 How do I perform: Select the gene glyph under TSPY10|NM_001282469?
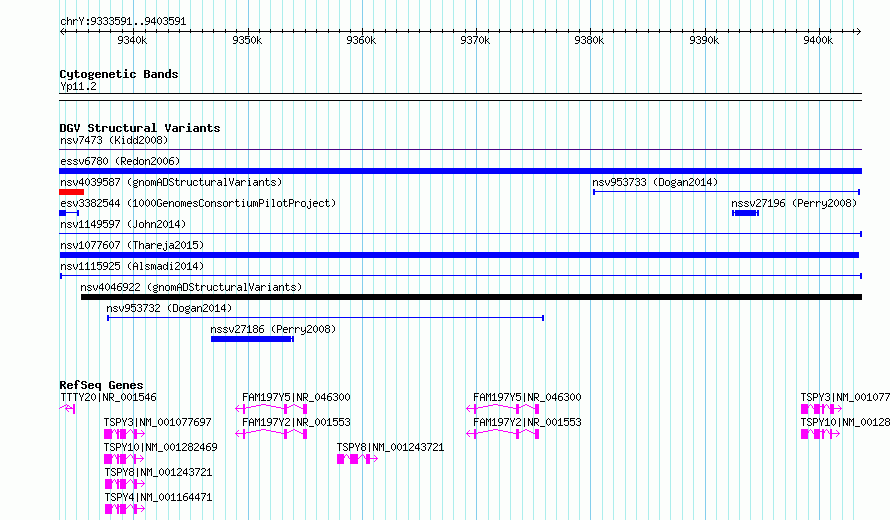tap(124, 459)
